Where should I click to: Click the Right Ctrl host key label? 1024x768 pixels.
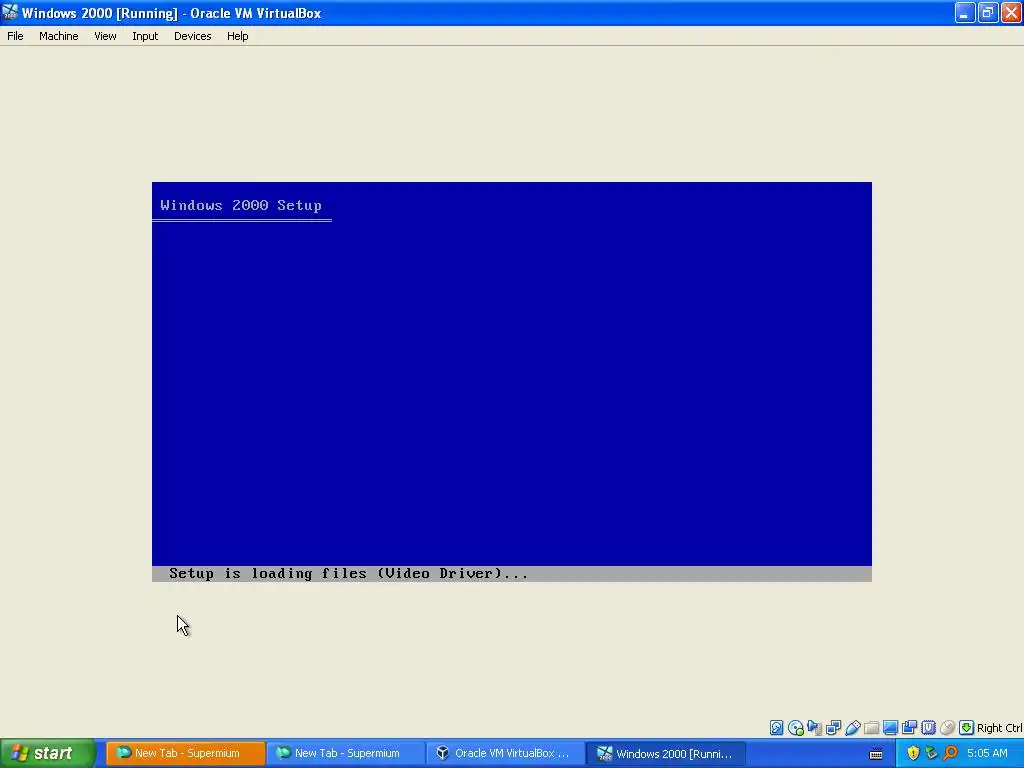pos(1000,728)
